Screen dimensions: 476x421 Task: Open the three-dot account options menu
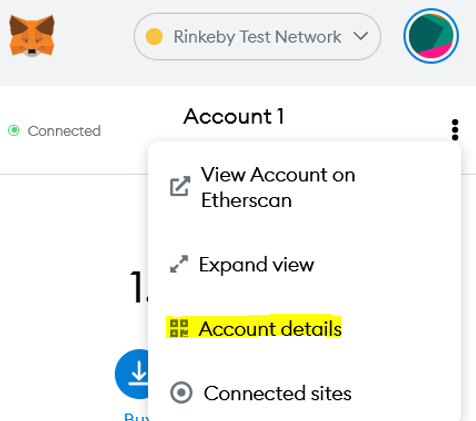pos(455,130)
